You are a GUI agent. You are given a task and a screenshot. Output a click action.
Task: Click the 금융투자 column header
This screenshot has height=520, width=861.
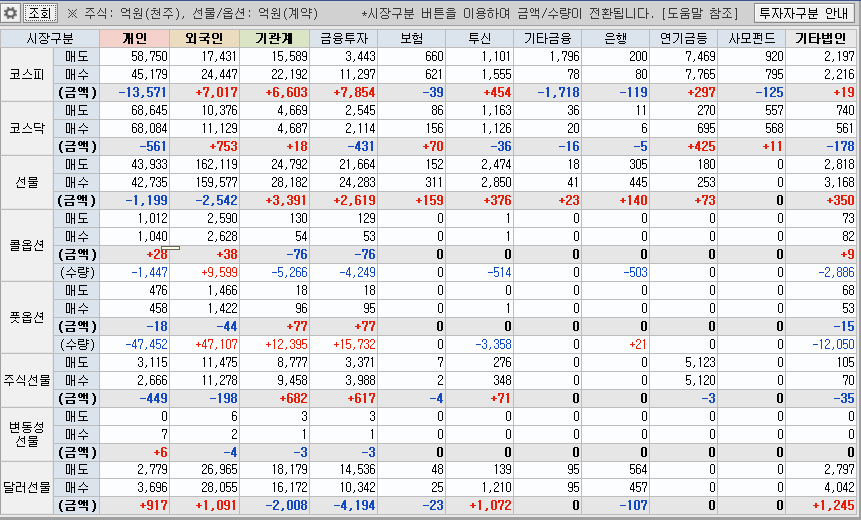(343, 38)
